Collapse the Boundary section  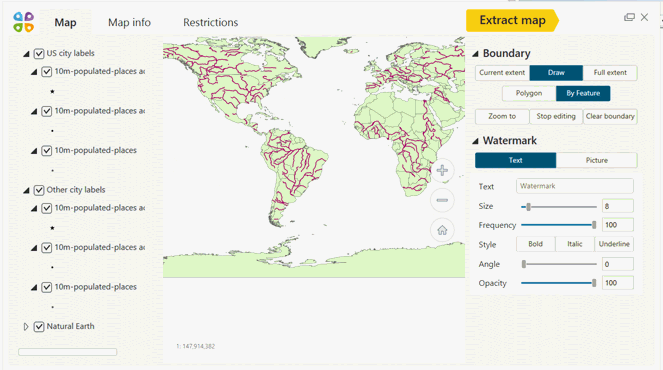click(x=475, y=54)
